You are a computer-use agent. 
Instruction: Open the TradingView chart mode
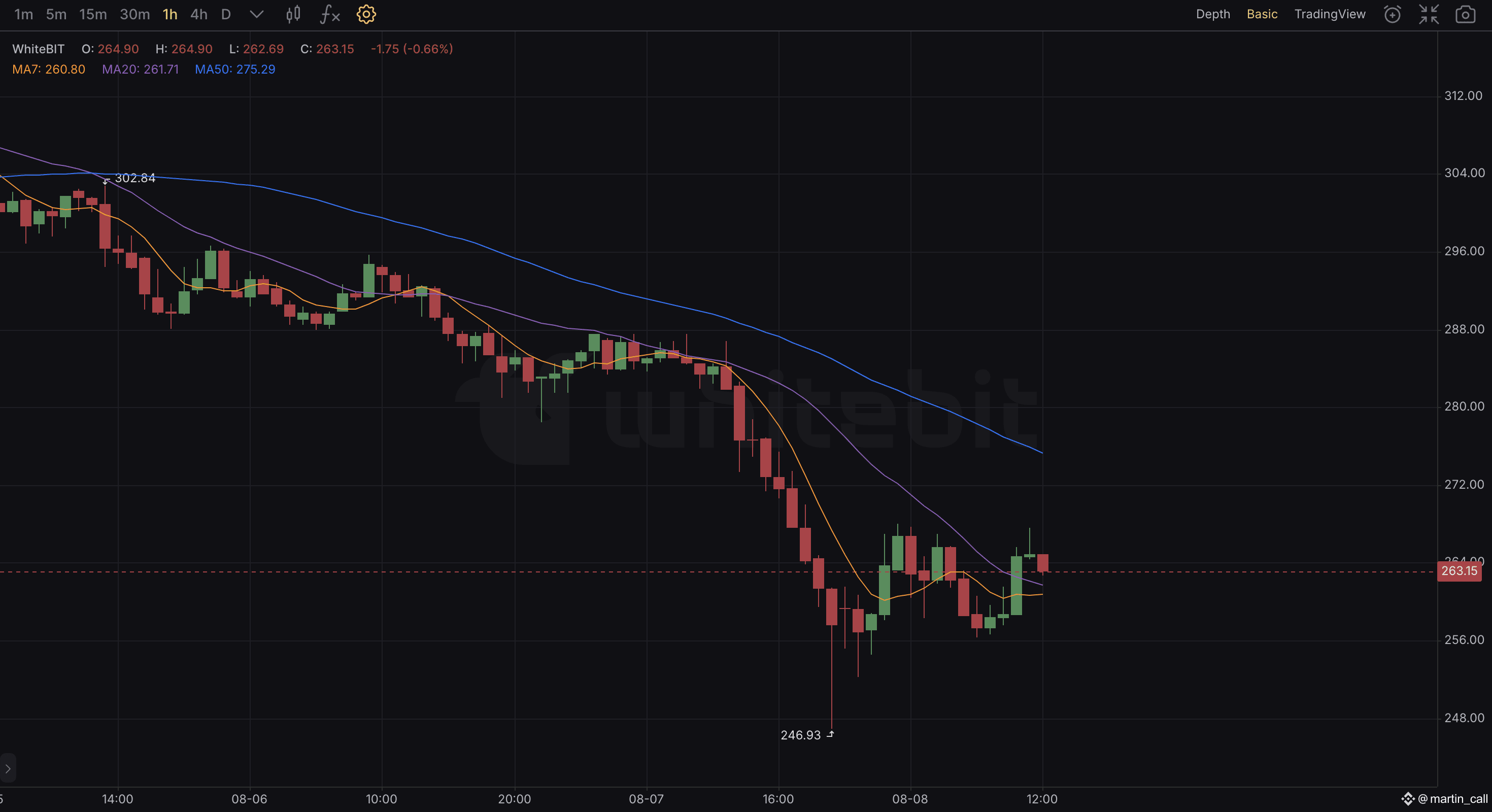tap(1330, 14)
